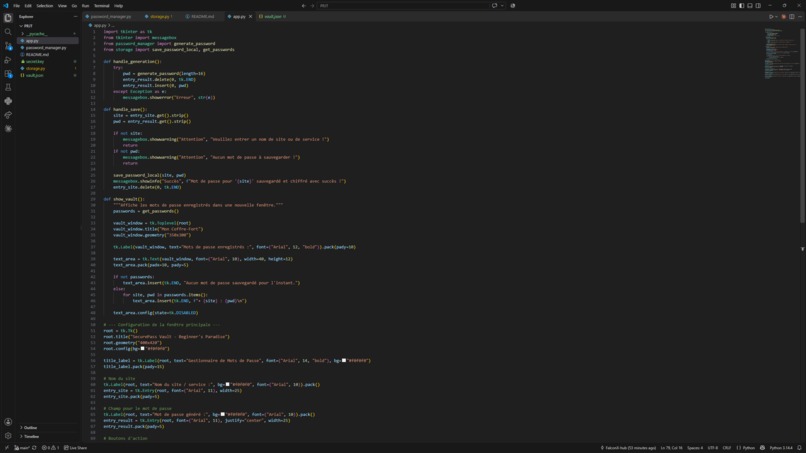Viewport: 806px width, 453px height.
Task: Switch to the storage.py tab
Action: (x=160, y=16)
